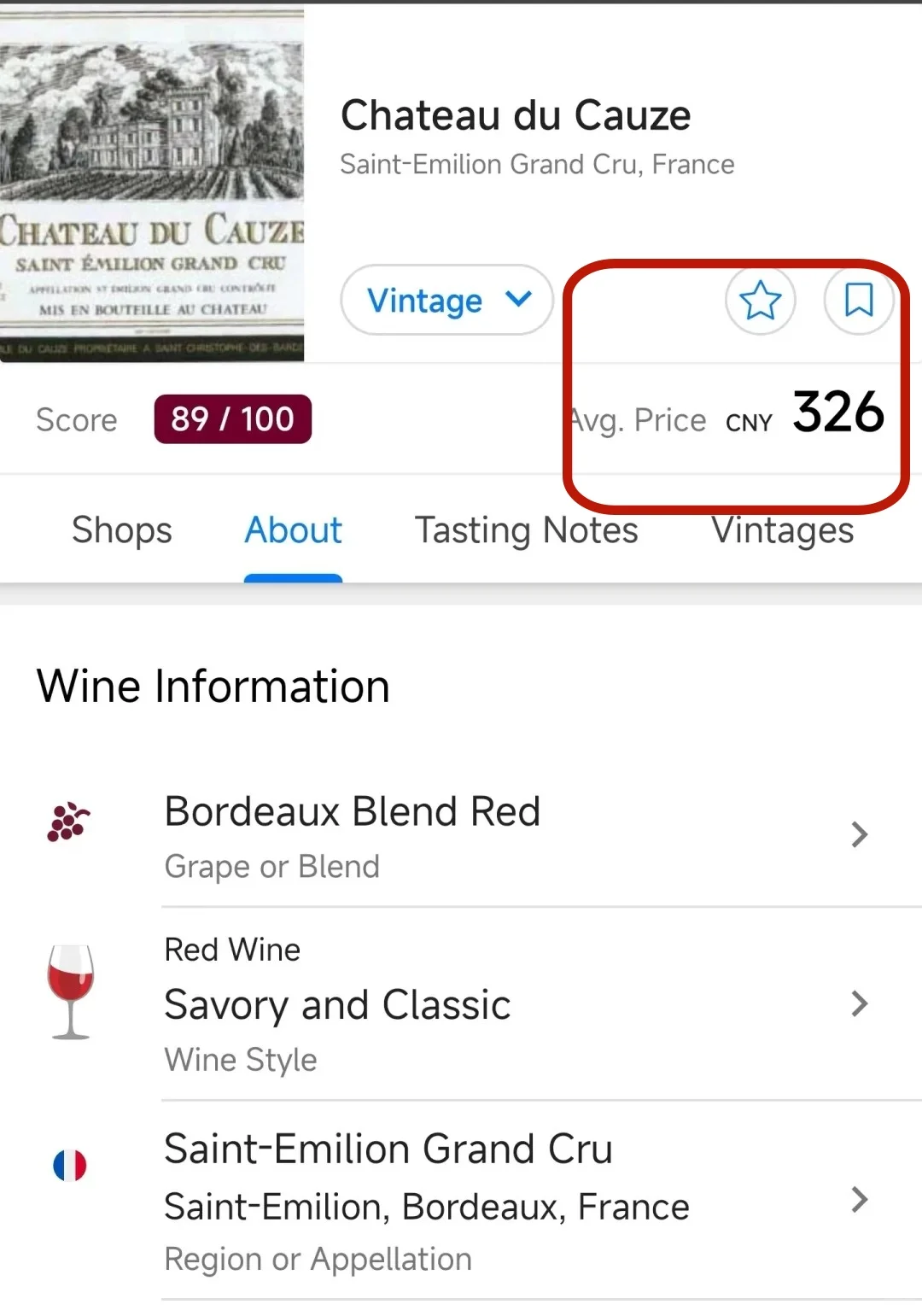The width and height of the screenshot is (922, 1316).
Task: Tap the red wine glass icon
Action: point(71,991)
